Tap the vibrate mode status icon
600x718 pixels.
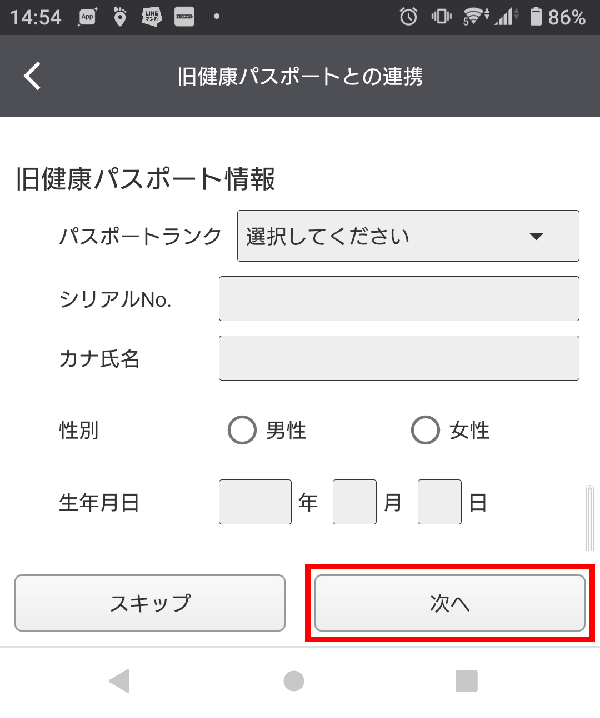(441, 17)
